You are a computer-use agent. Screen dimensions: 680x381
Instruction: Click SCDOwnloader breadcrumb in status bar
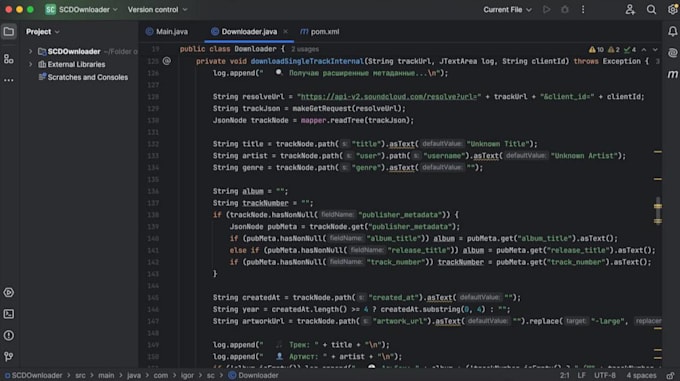point(33,375)
